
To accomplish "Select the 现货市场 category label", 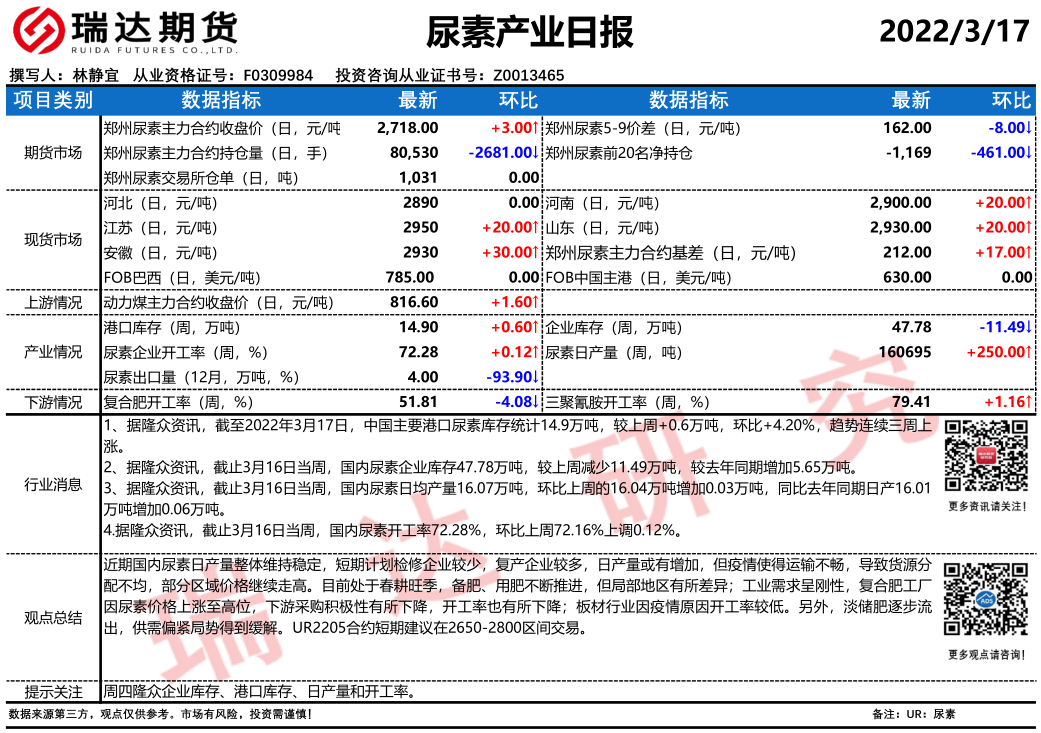I will pos(53,240).
